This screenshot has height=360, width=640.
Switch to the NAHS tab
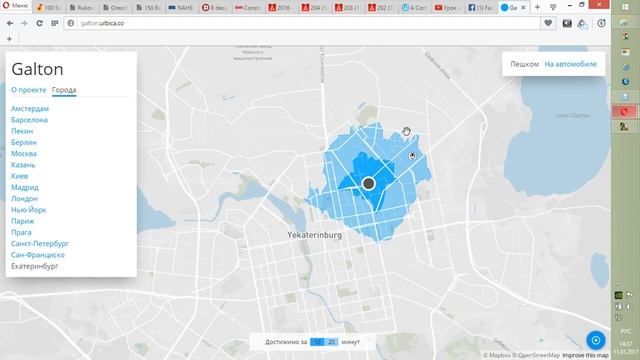182,7
